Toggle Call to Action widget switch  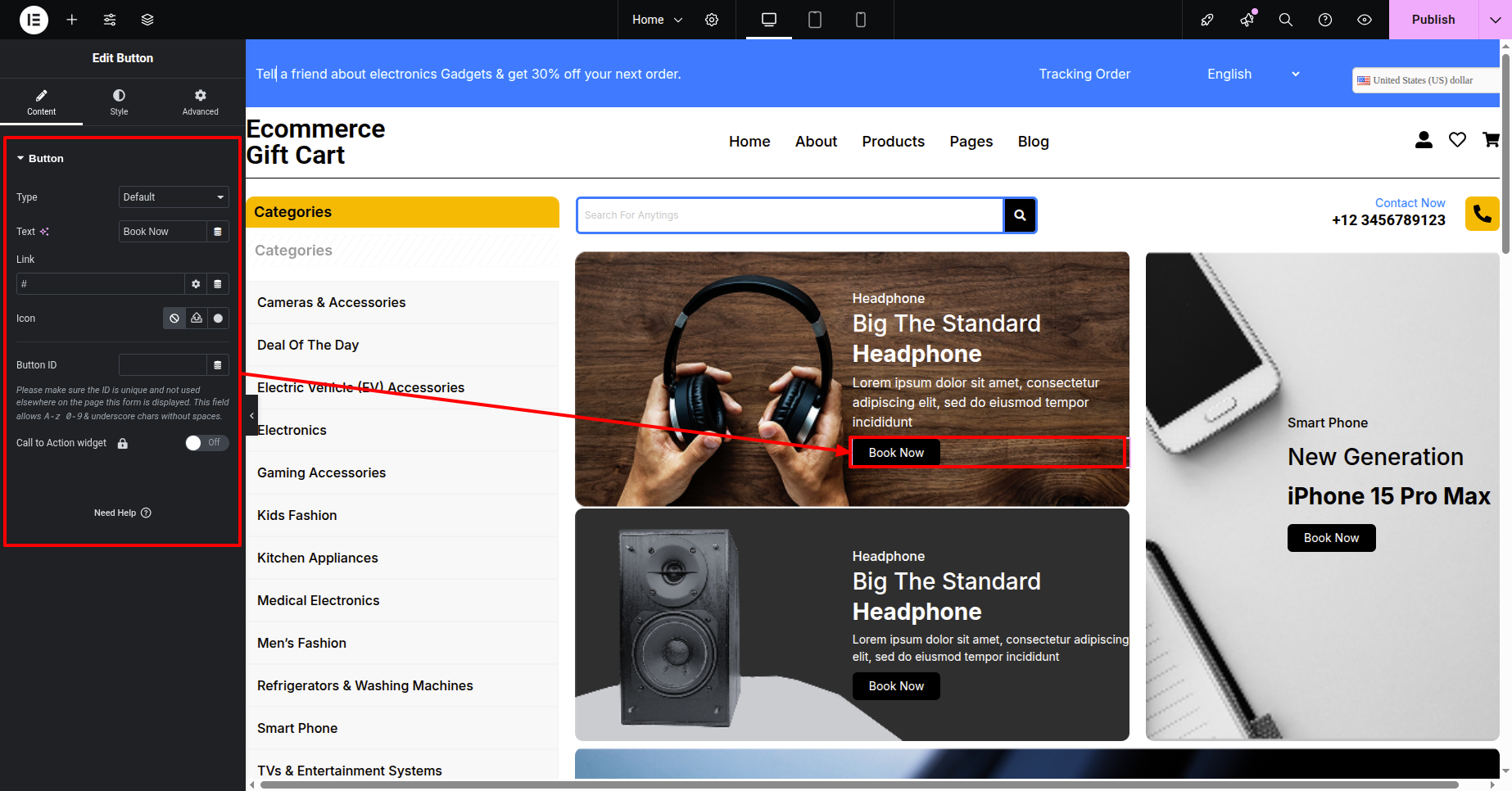[206, 443]
